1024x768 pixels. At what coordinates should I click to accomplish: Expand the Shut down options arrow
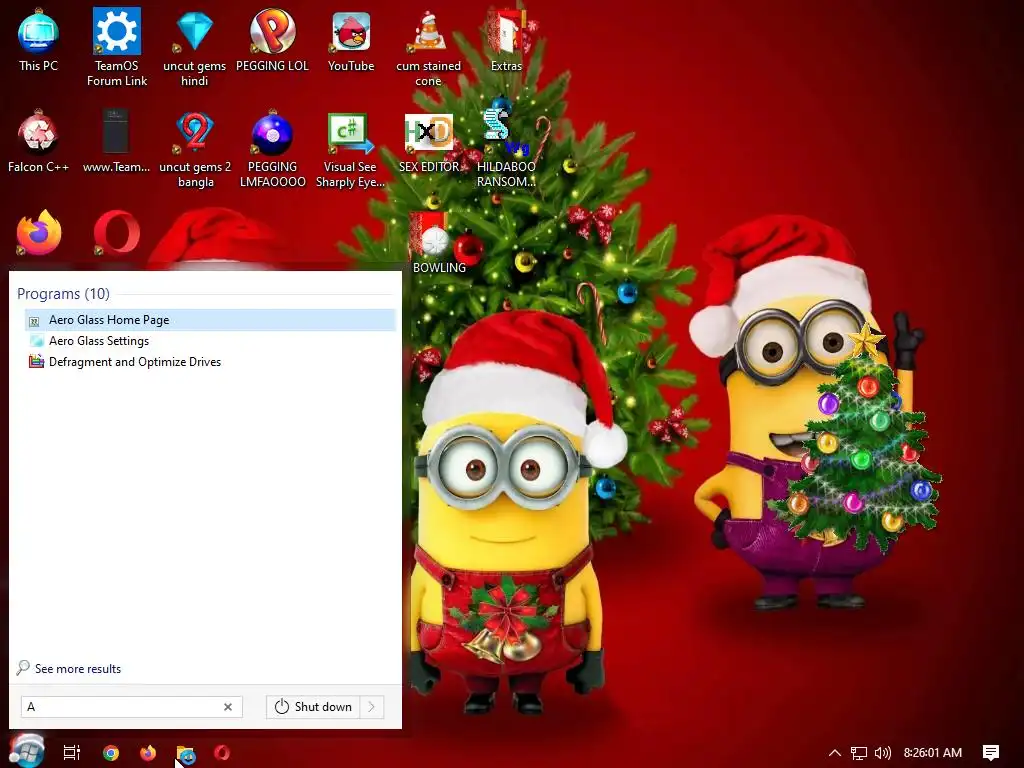[372, 707]
